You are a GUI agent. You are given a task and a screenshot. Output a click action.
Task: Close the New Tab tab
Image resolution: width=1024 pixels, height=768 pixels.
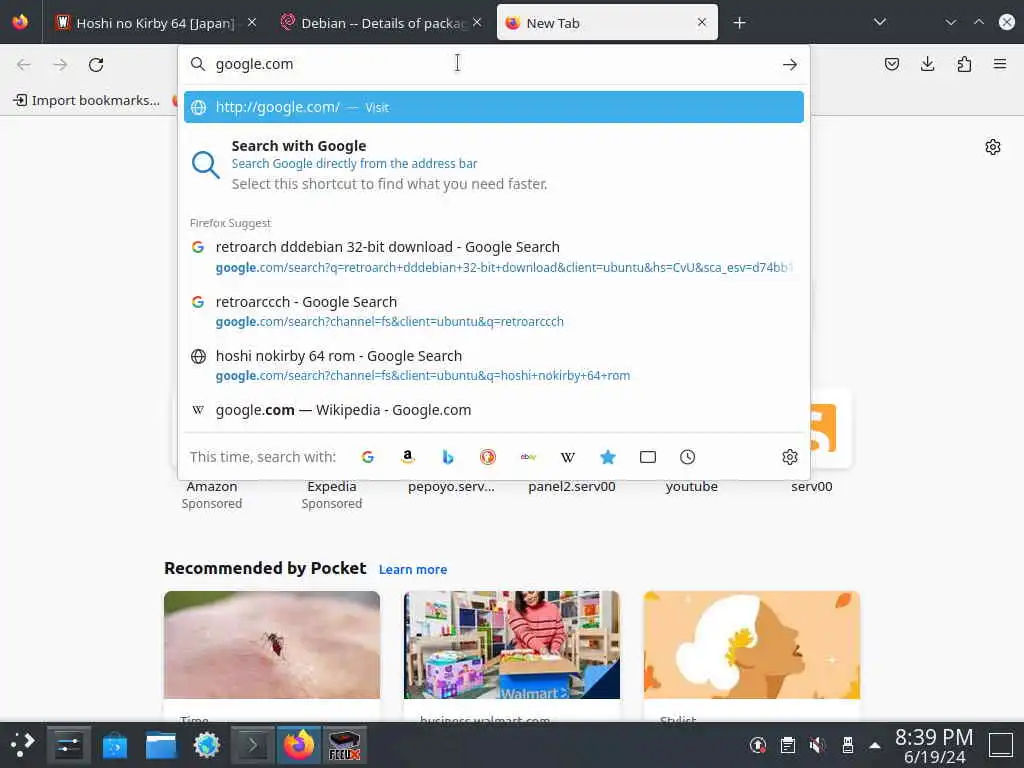click(702, 22)
